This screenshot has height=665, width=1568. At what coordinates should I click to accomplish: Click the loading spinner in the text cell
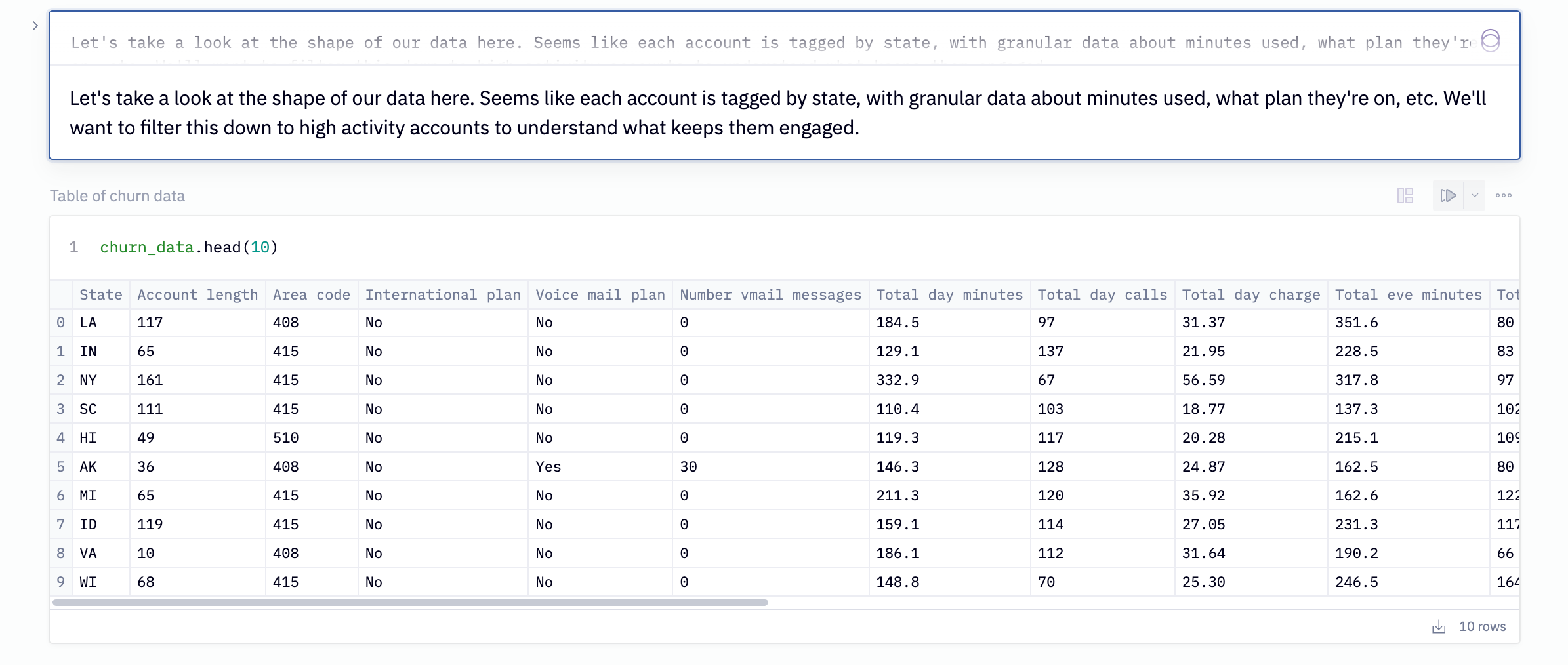coord(1491,41)
